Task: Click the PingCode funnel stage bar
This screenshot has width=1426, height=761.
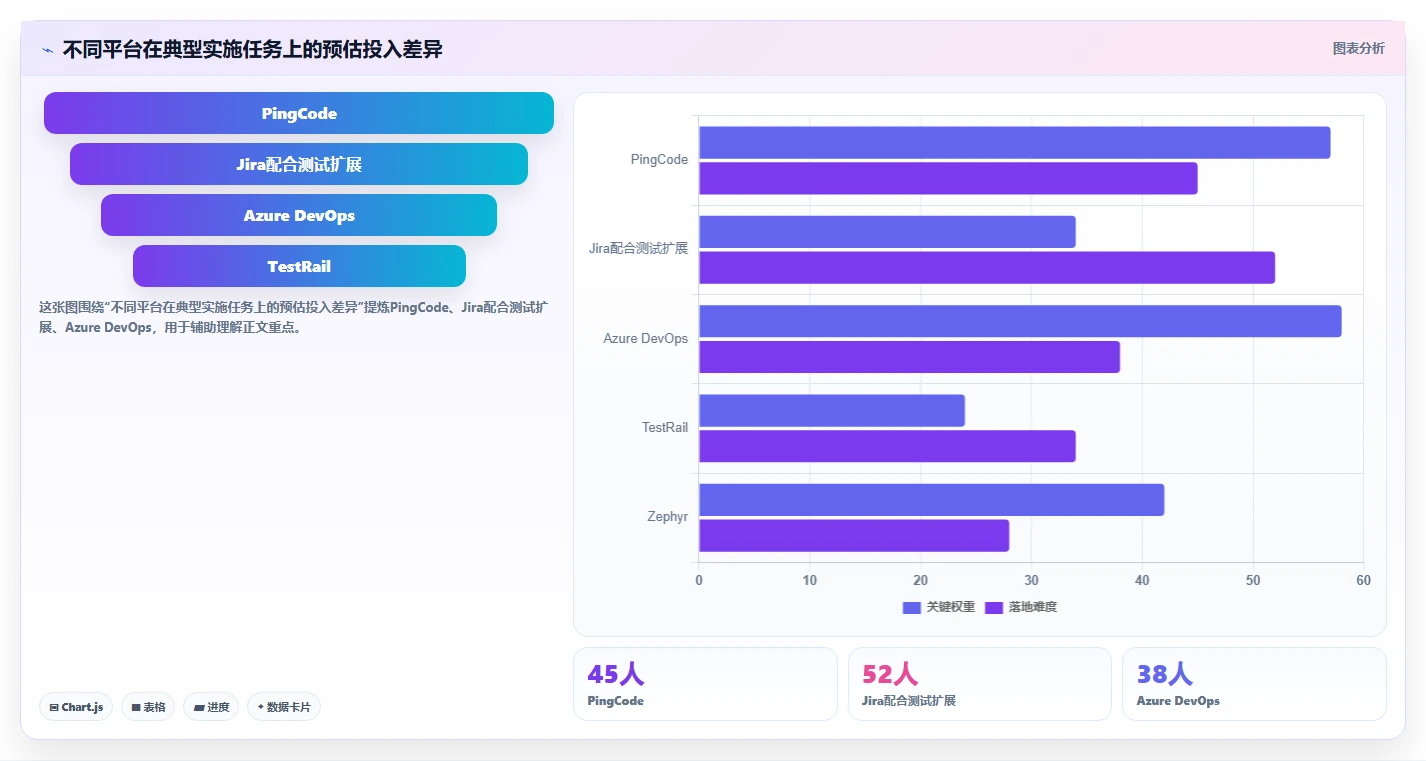Action: (x=299, y=113)
